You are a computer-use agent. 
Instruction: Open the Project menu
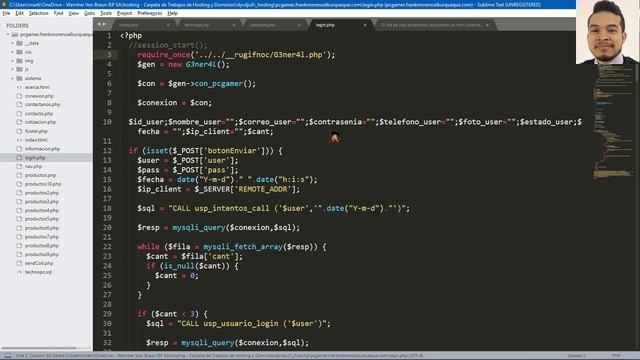click(124, 13)
